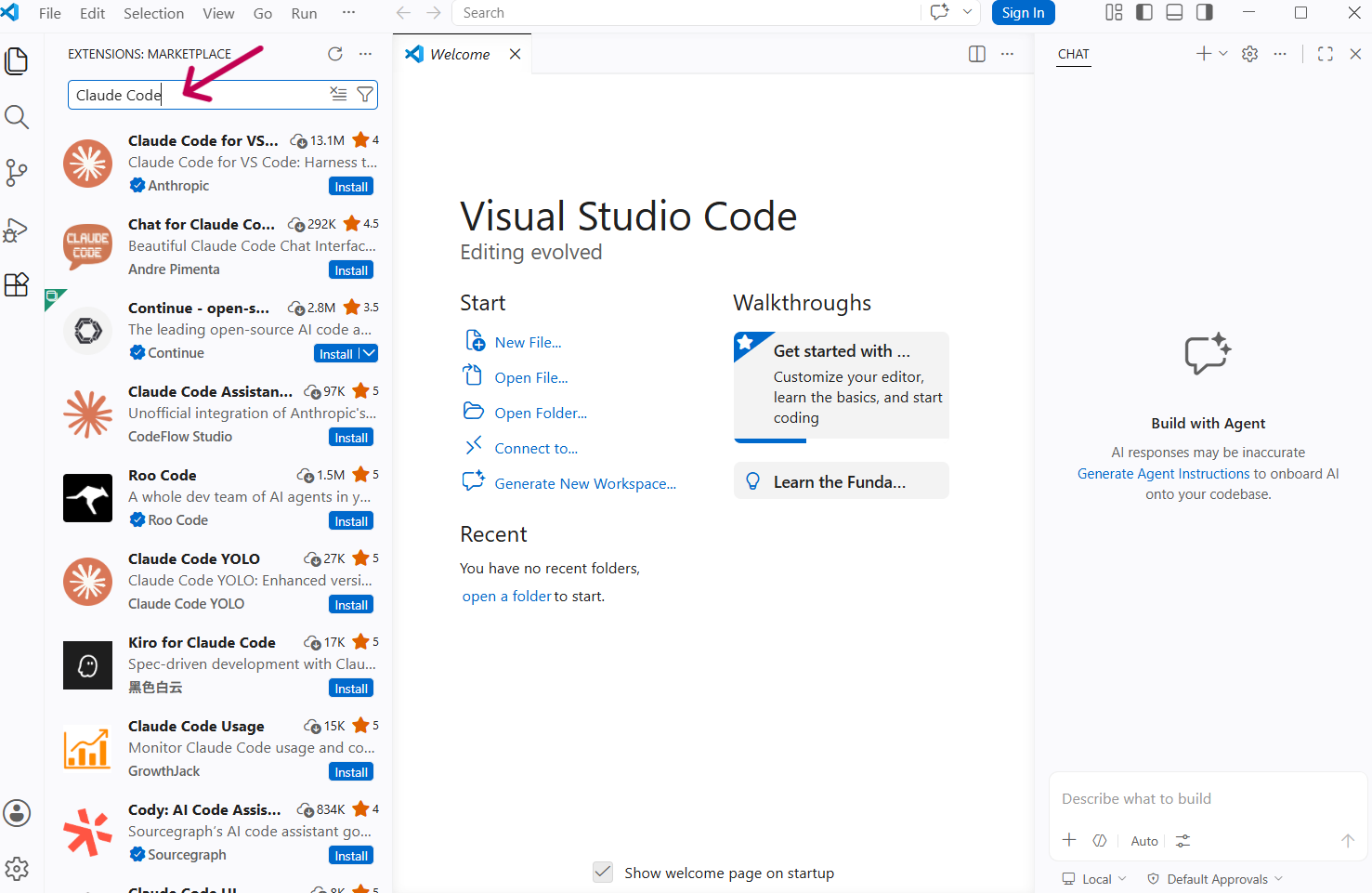Toggle the primary side bar
The image size is (1372, 893).
tap(1144, 12)
